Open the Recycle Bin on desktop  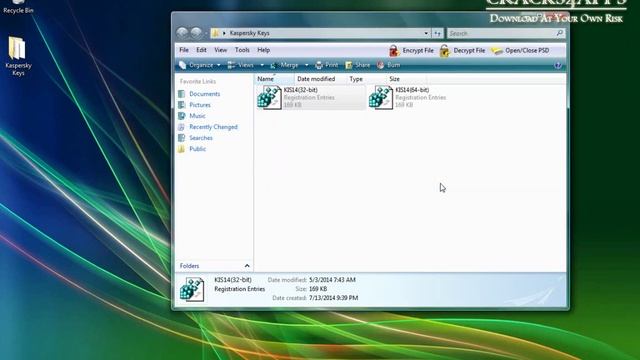(18, 7)
